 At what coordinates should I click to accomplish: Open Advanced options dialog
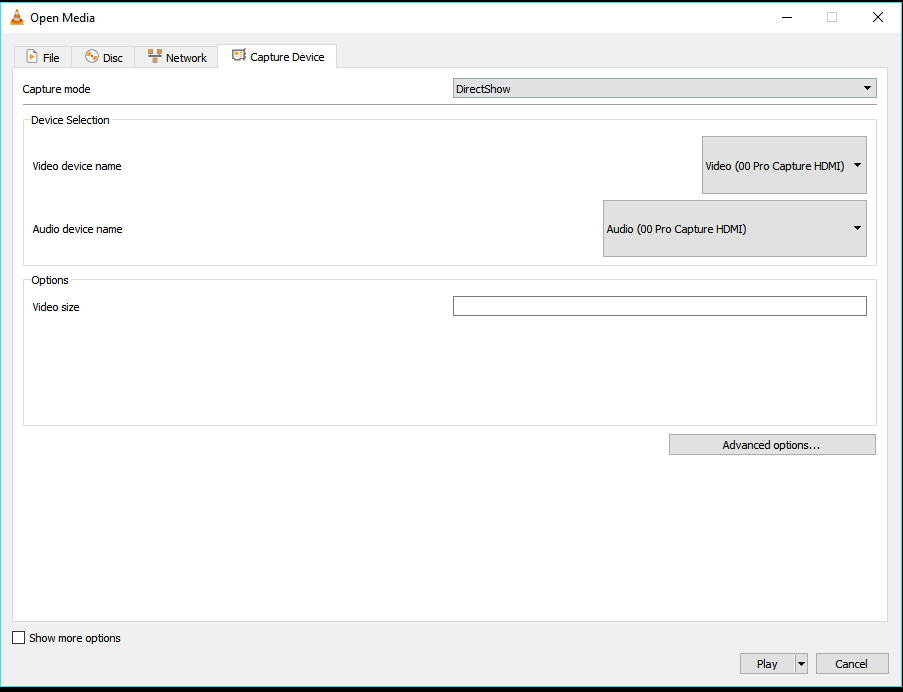tap(772, 445)
